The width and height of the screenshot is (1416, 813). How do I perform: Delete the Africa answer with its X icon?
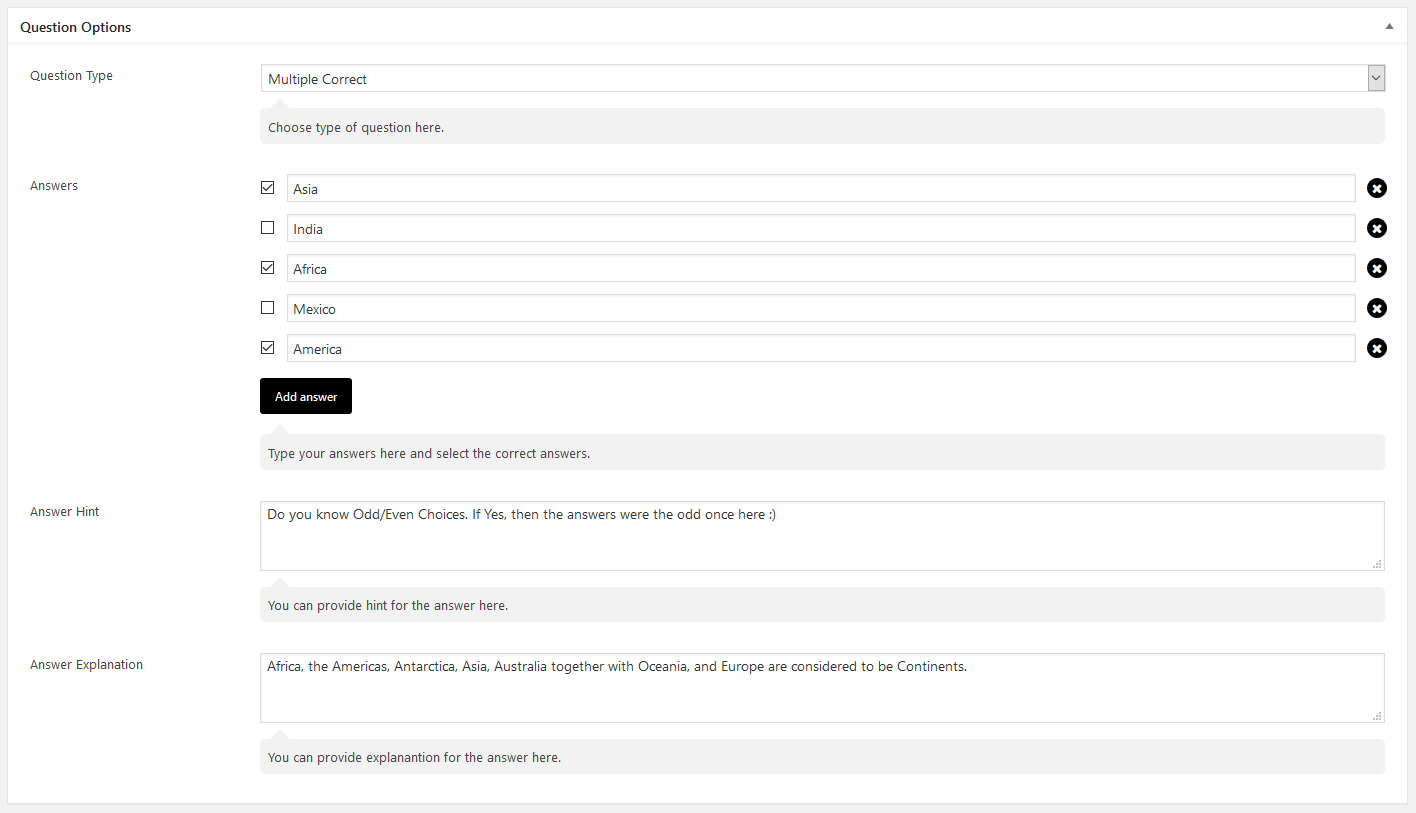click(1377, 268)
